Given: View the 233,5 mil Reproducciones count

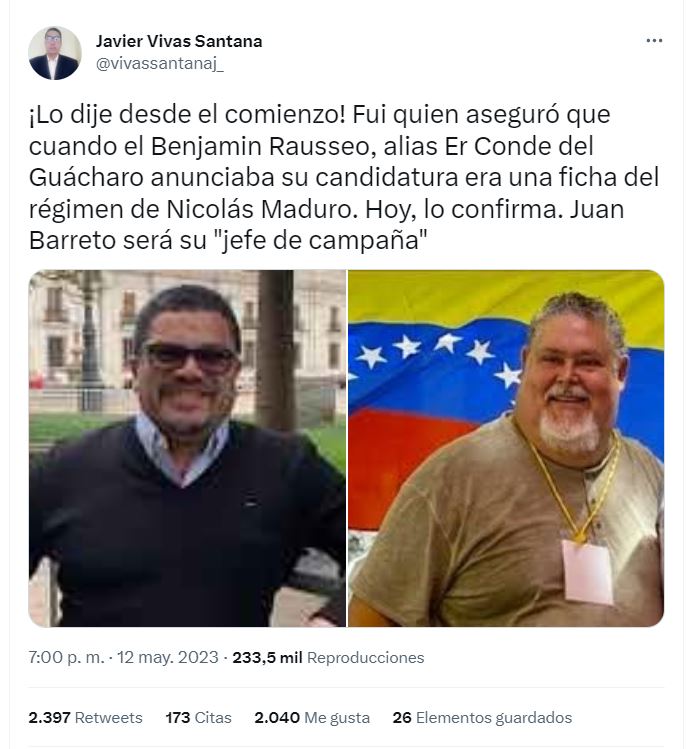Looking at the screenshot, I should click(x=328, y=658).
